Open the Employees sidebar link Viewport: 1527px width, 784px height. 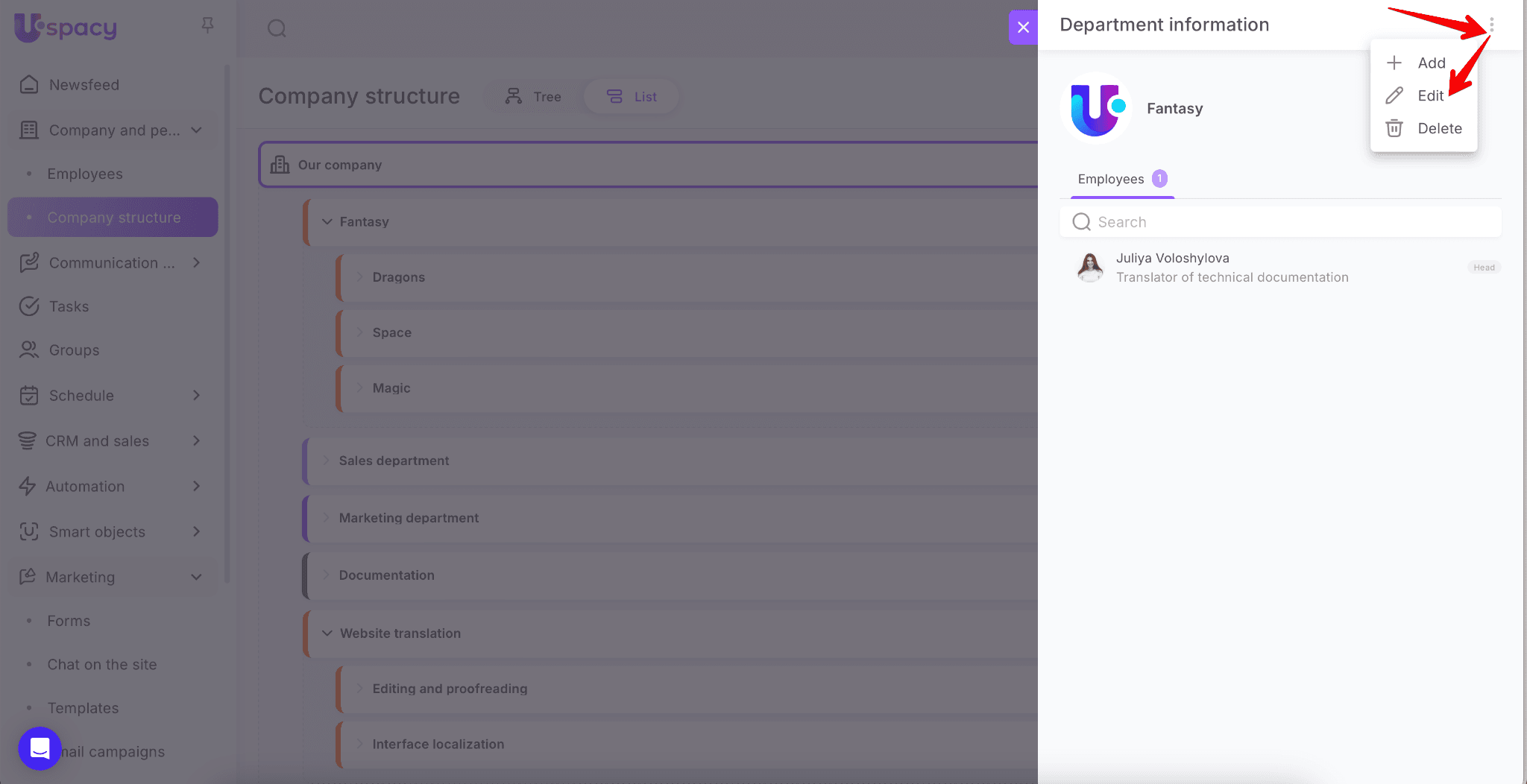85,174
